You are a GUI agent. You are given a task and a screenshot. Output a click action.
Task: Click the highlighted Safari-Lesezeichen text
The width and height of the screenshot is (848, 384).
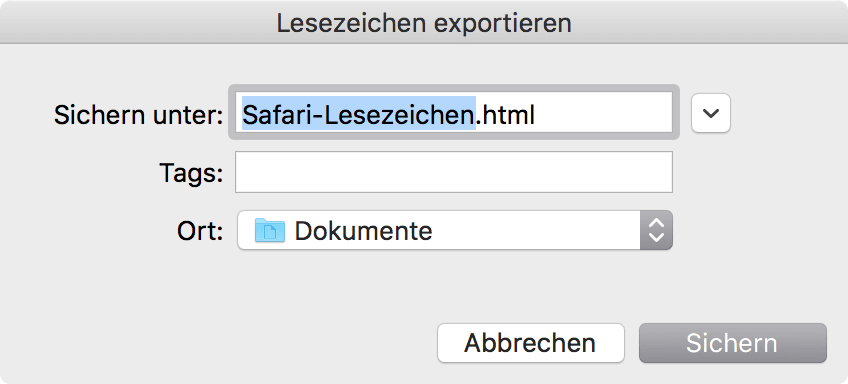(359, 114)
